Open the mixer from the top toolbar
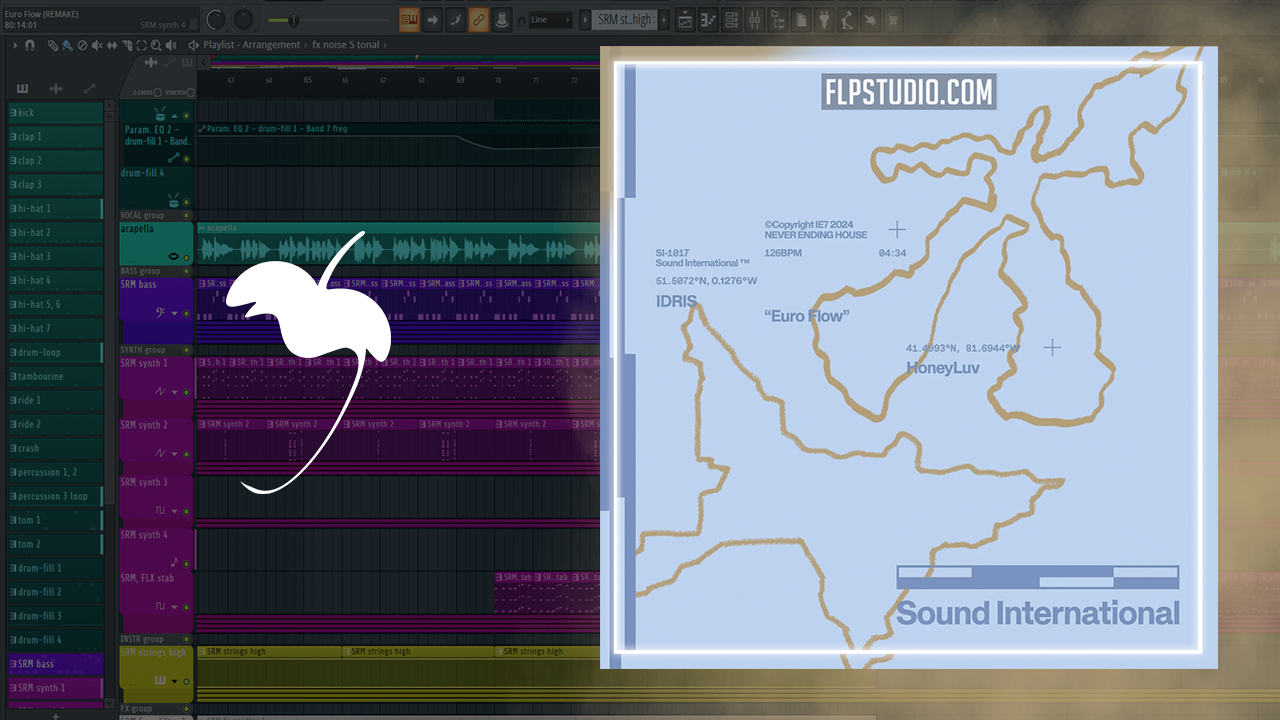Viewport: 1280px width, 720px height. click(755, 20)
